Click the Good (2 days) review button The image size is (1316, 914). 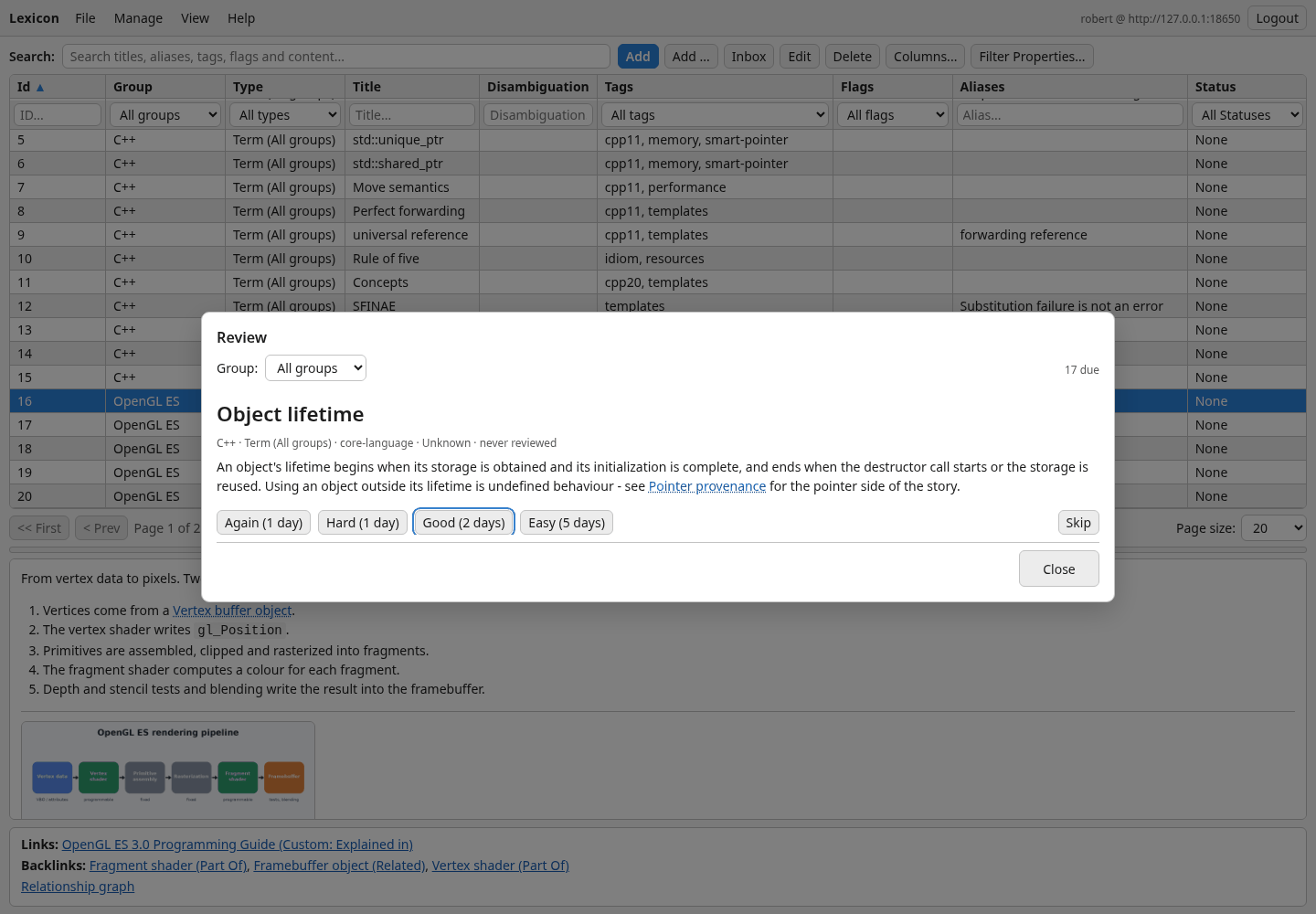463,523
